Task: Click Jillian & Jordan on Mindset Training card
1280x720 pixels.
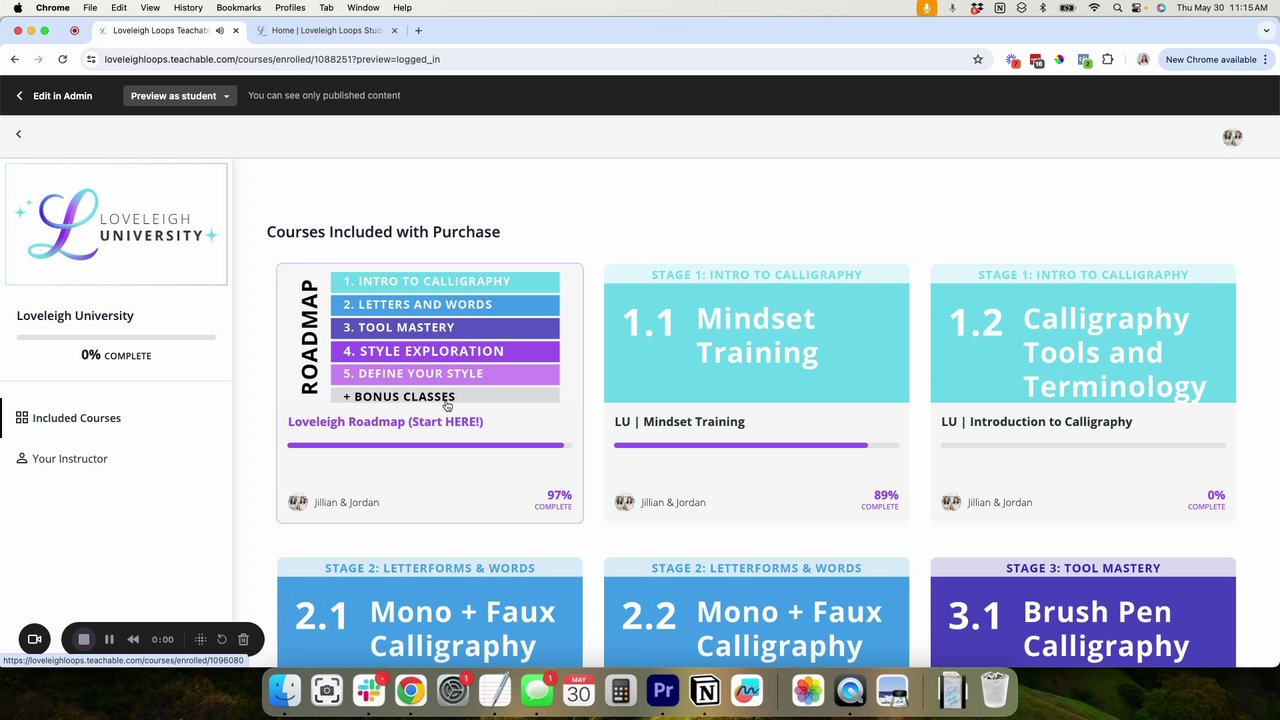Action: click(x=673, y=502)
